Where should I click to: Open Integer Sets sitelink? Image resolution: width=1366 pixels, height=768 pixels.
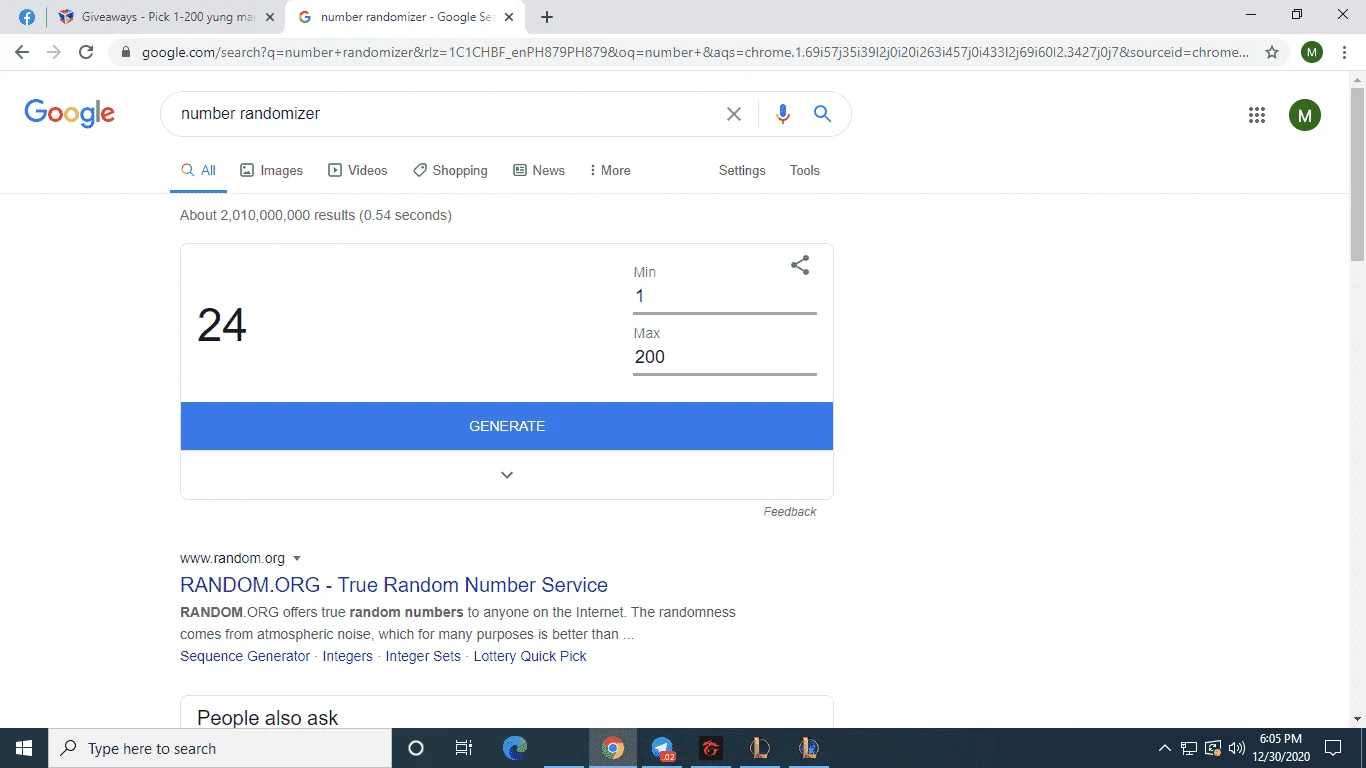(x=423, y=656)
